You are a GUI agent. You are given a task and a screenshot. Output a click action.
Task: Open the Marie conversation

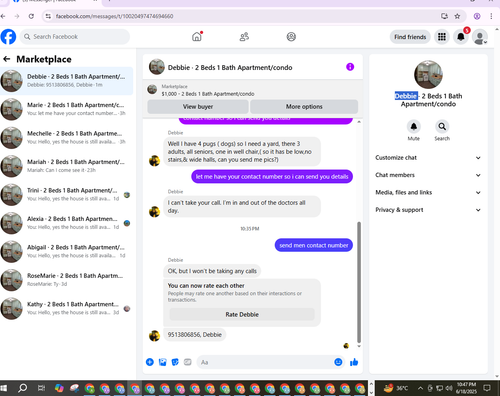66,109
